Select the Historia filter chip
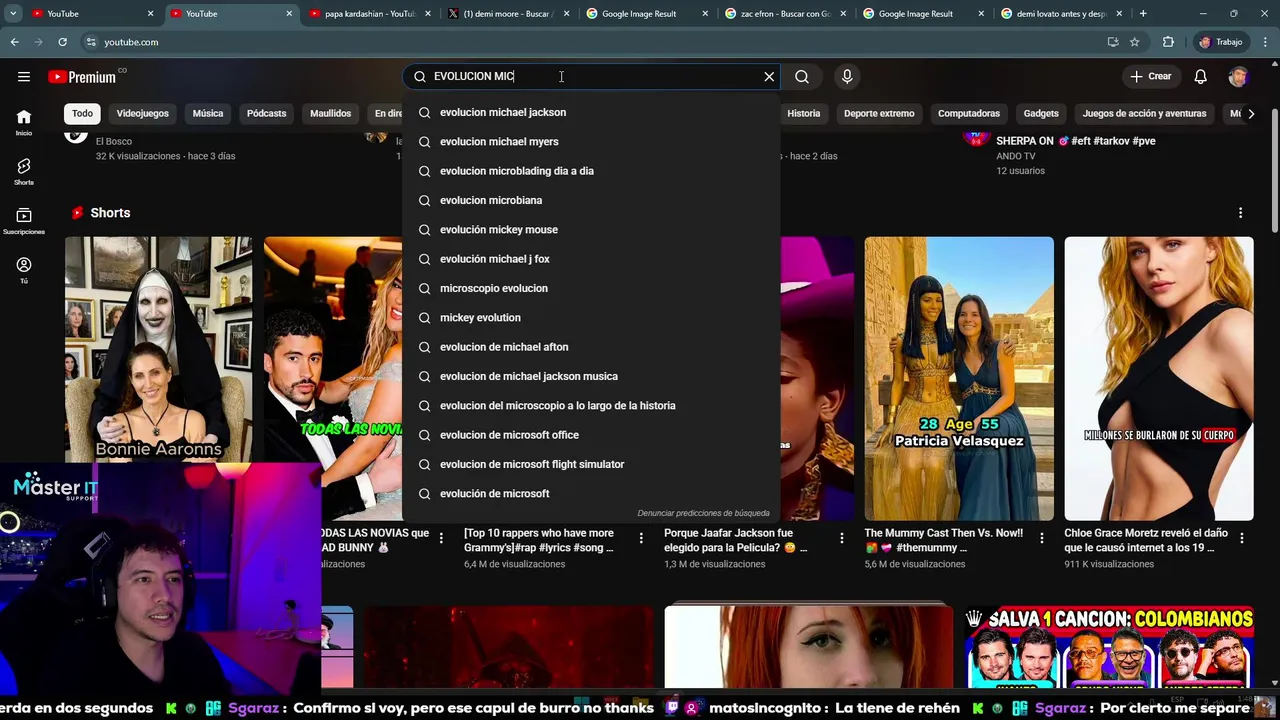The width and height of the screenshot is (1280, 720). click(x=803, y=113)
